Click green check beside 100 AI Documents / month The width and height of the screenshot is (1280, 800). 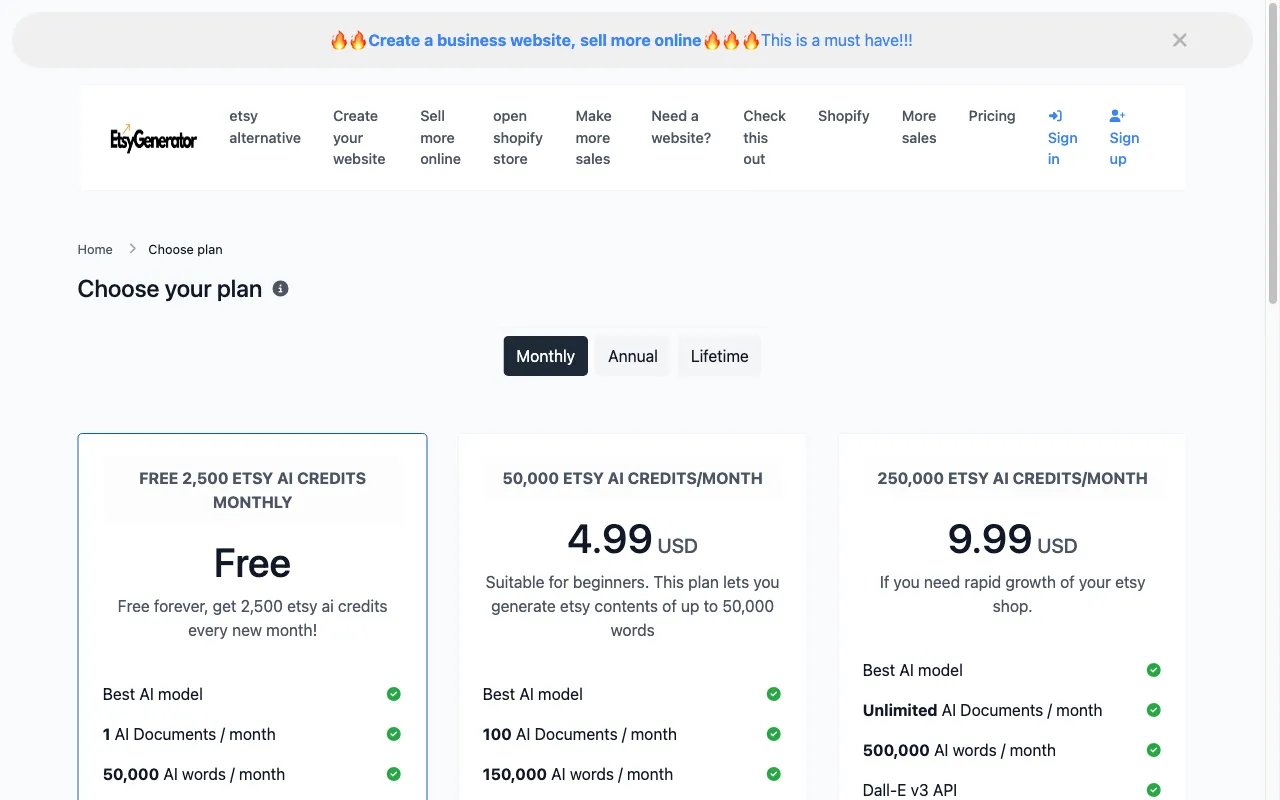pyautogui.click(x=774, y=734)
